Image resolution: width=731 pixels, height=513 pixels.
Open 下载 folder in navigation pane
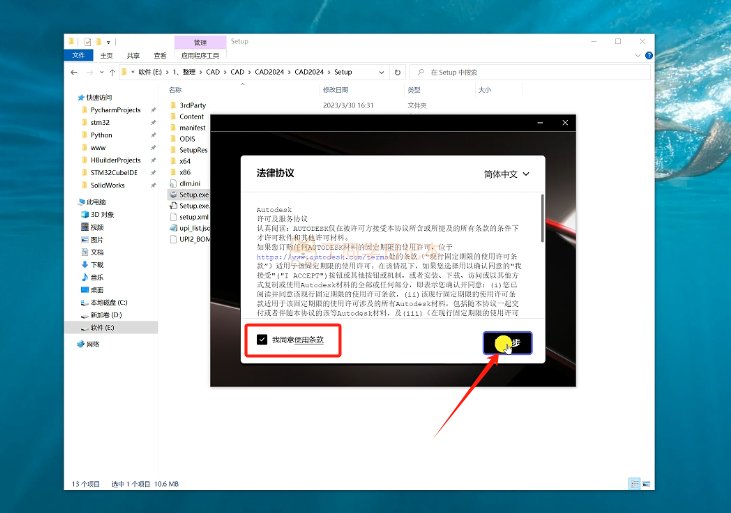click(x=97, y=264)
